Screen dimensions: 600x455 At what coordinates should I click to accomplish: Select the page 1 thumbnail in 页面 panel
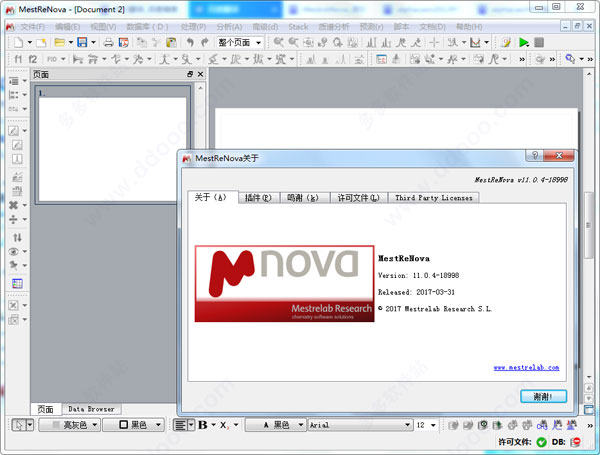coord(112,145)
